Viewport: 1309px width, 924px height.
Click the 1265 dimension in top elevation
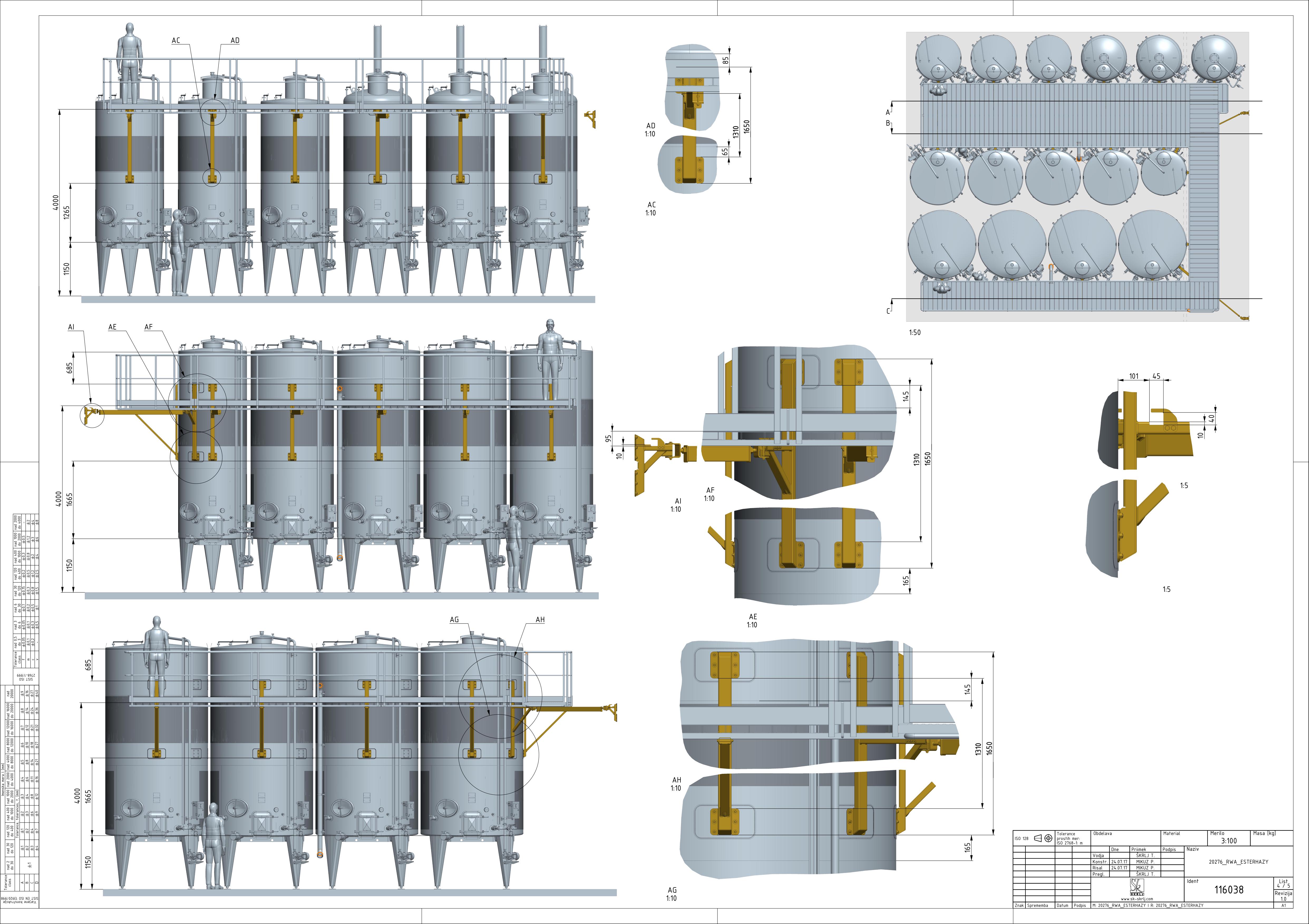pyautogui.click(x=67, y=213)
